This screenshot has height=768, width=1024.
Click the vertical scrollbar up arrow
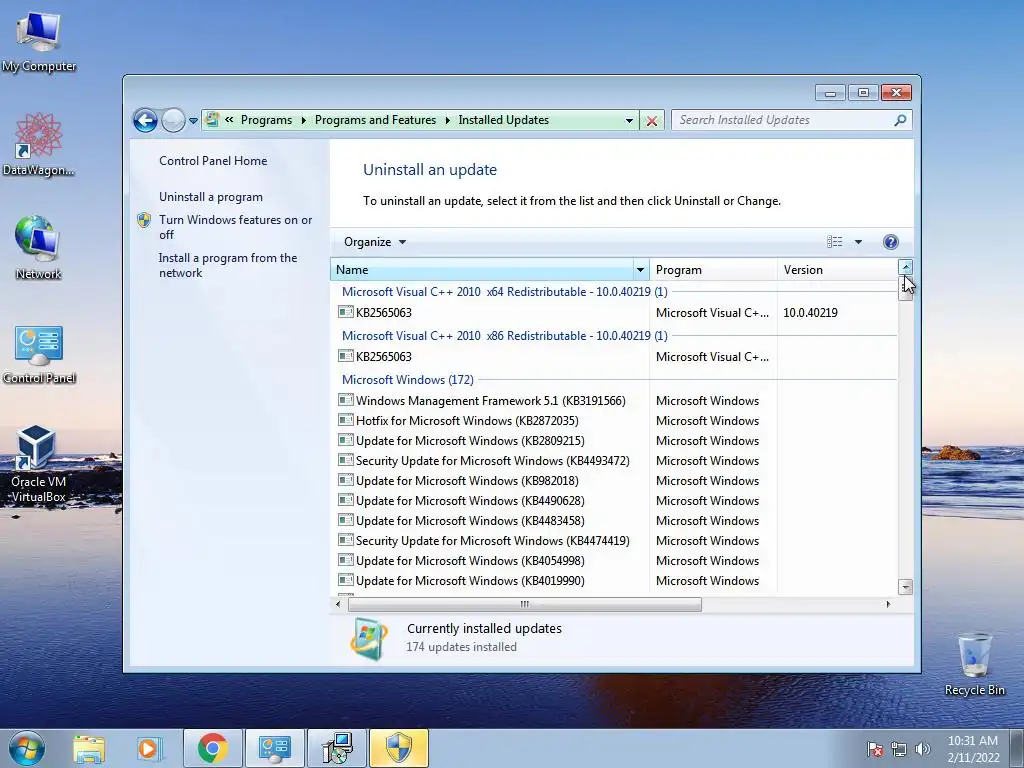[x=905, y=266]
